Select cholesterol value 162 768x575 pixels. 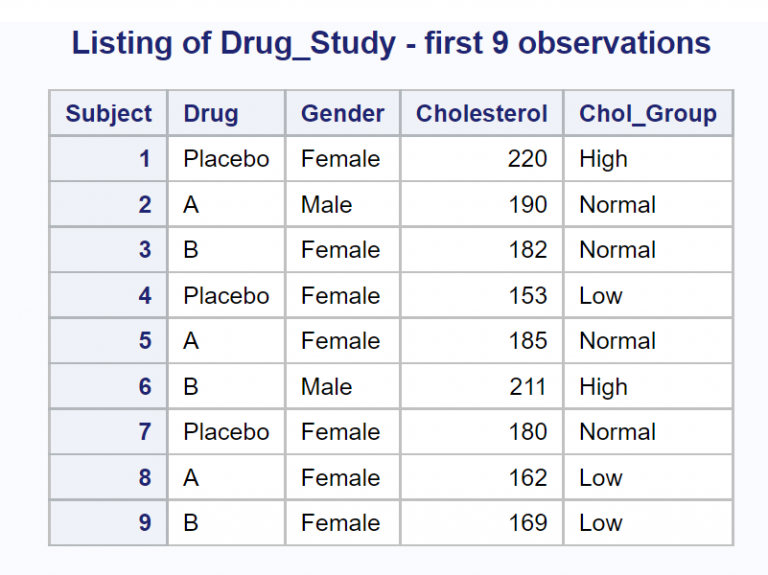point(527,478)
